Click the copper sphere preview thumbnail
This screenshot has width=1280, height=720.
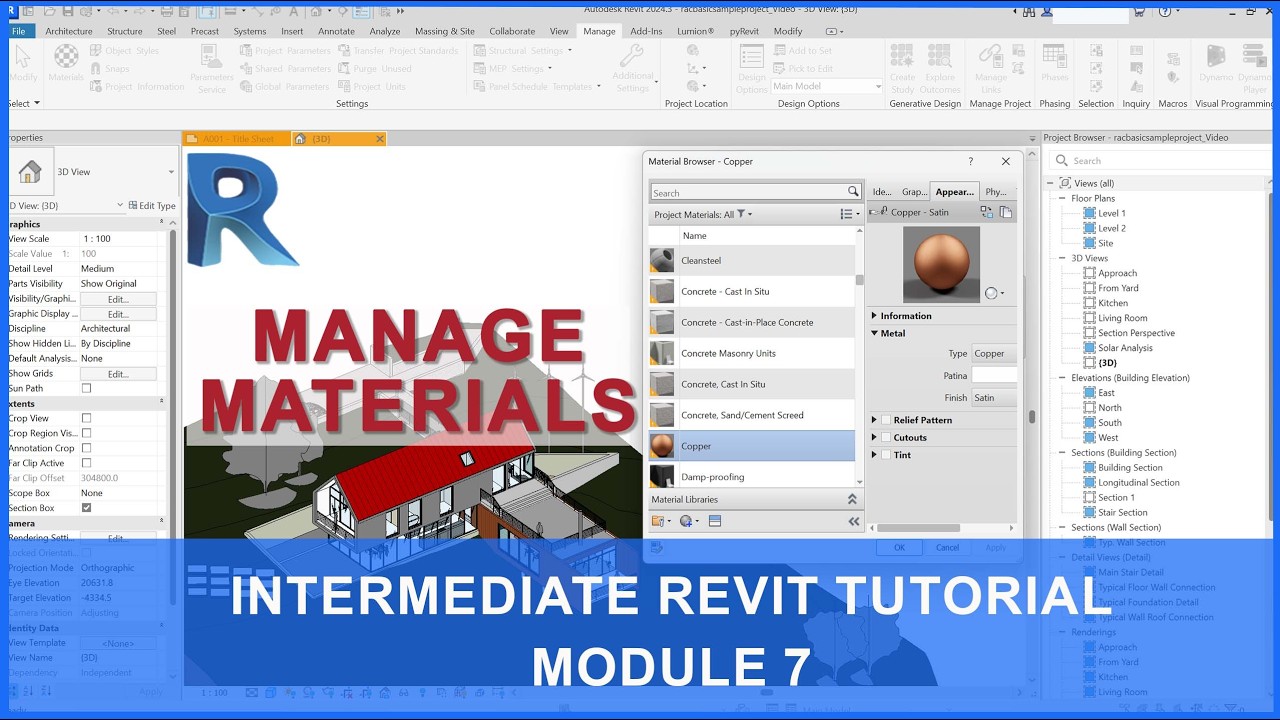pyautogui.click(x=941, y=264)
